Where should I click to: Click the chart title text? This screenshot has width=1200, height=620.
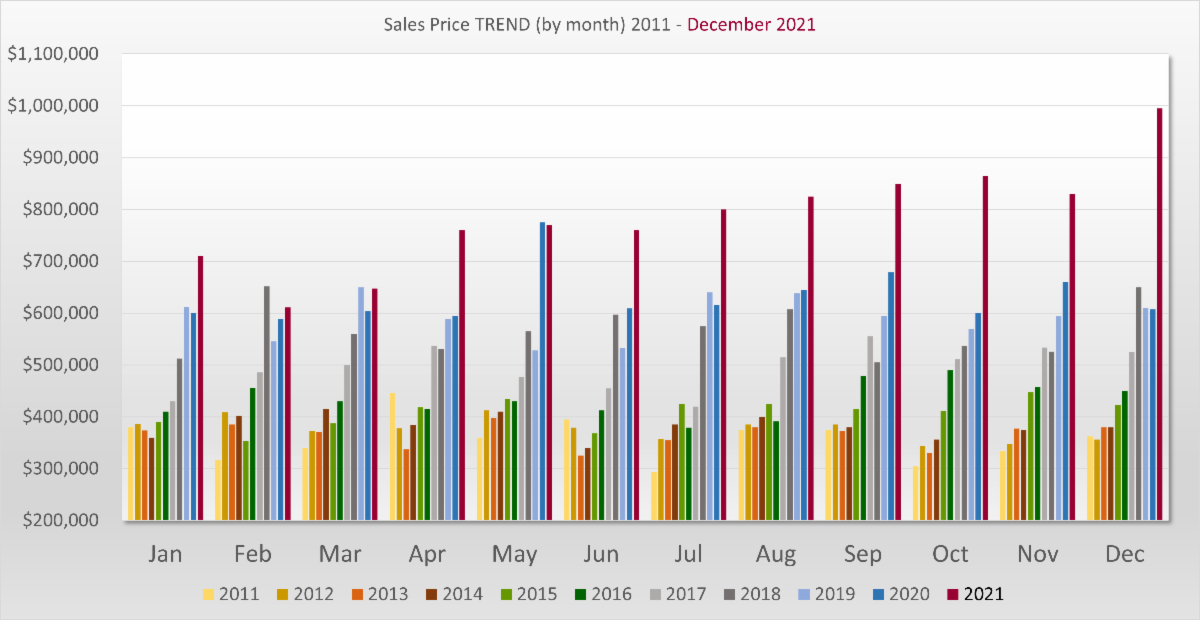point(600,25)
